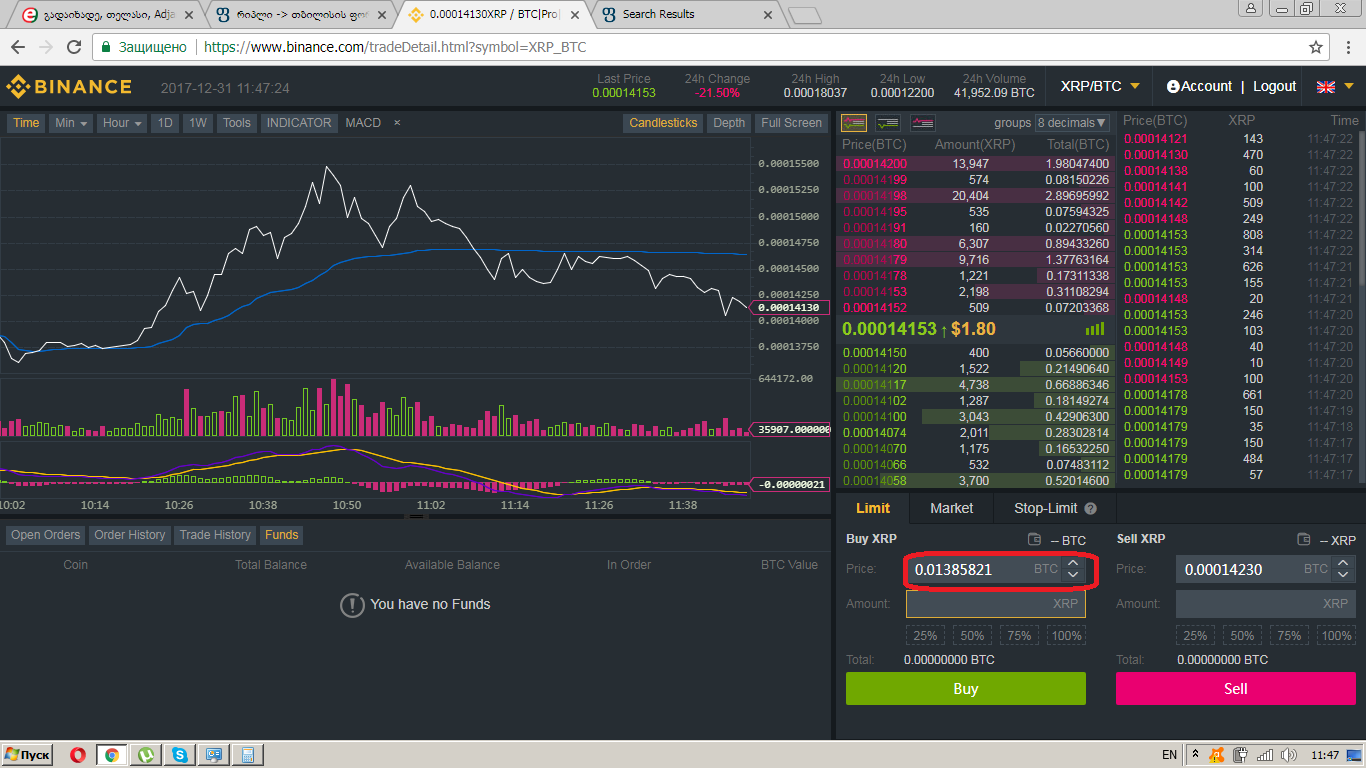The image size is (1366, 768).
Task: Click the Logout link
Action: pyautogui.click(x=1275, y=87)
